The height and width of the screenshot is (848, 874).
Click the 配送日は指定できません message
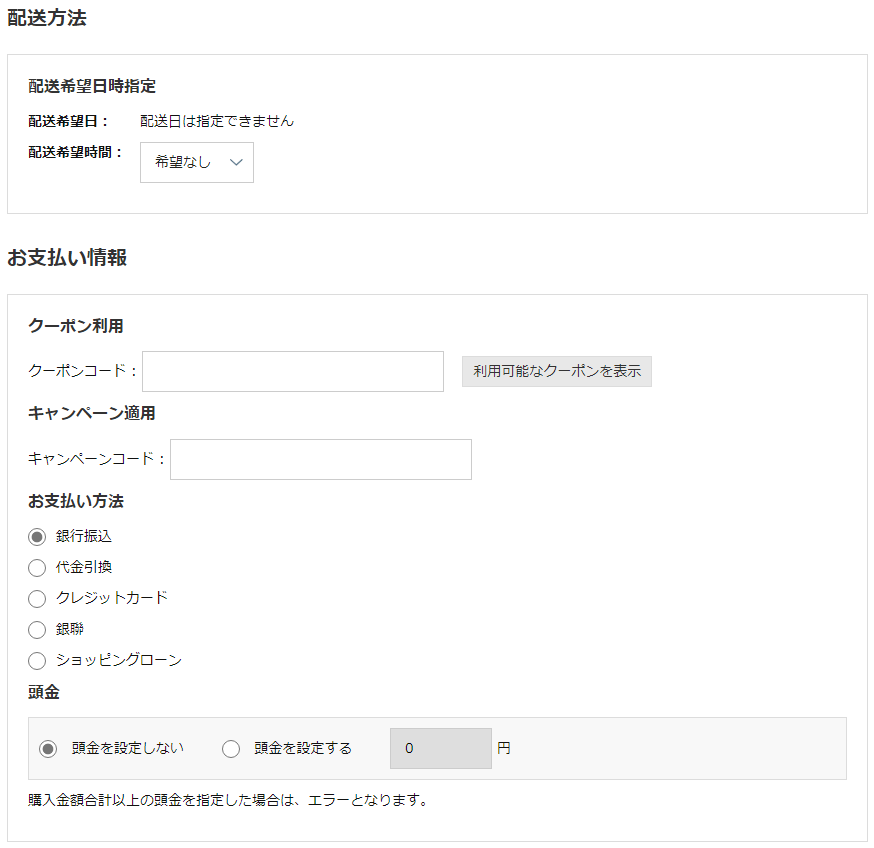[217, 121]
